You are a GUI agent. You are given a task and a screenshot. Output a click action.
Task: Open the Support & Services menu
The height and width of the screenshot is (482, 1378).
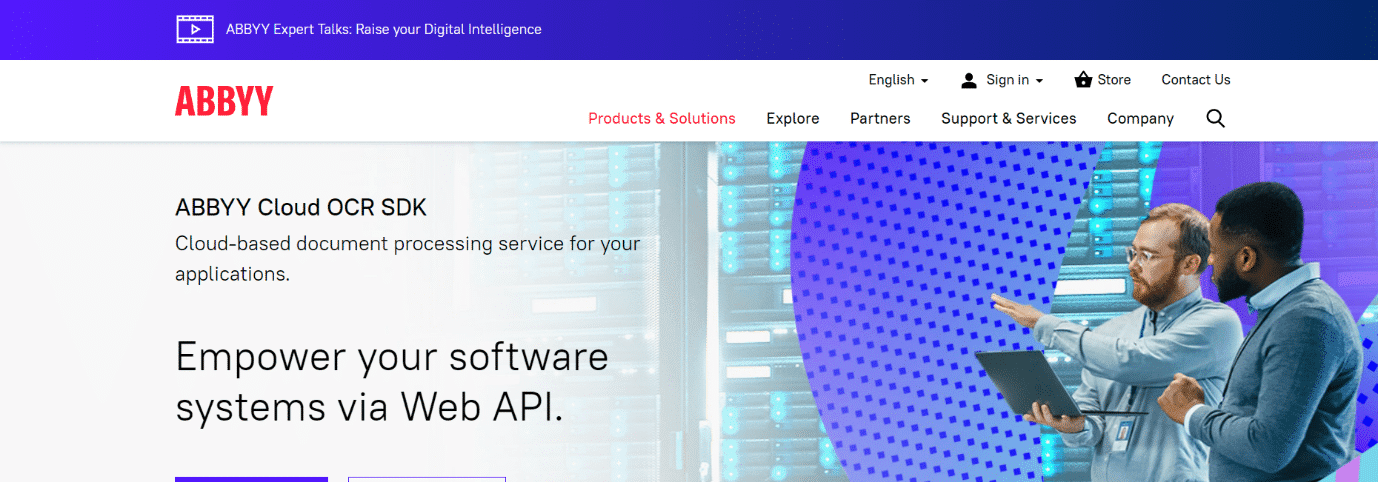pyautogui.click(x=1009, y=118)
